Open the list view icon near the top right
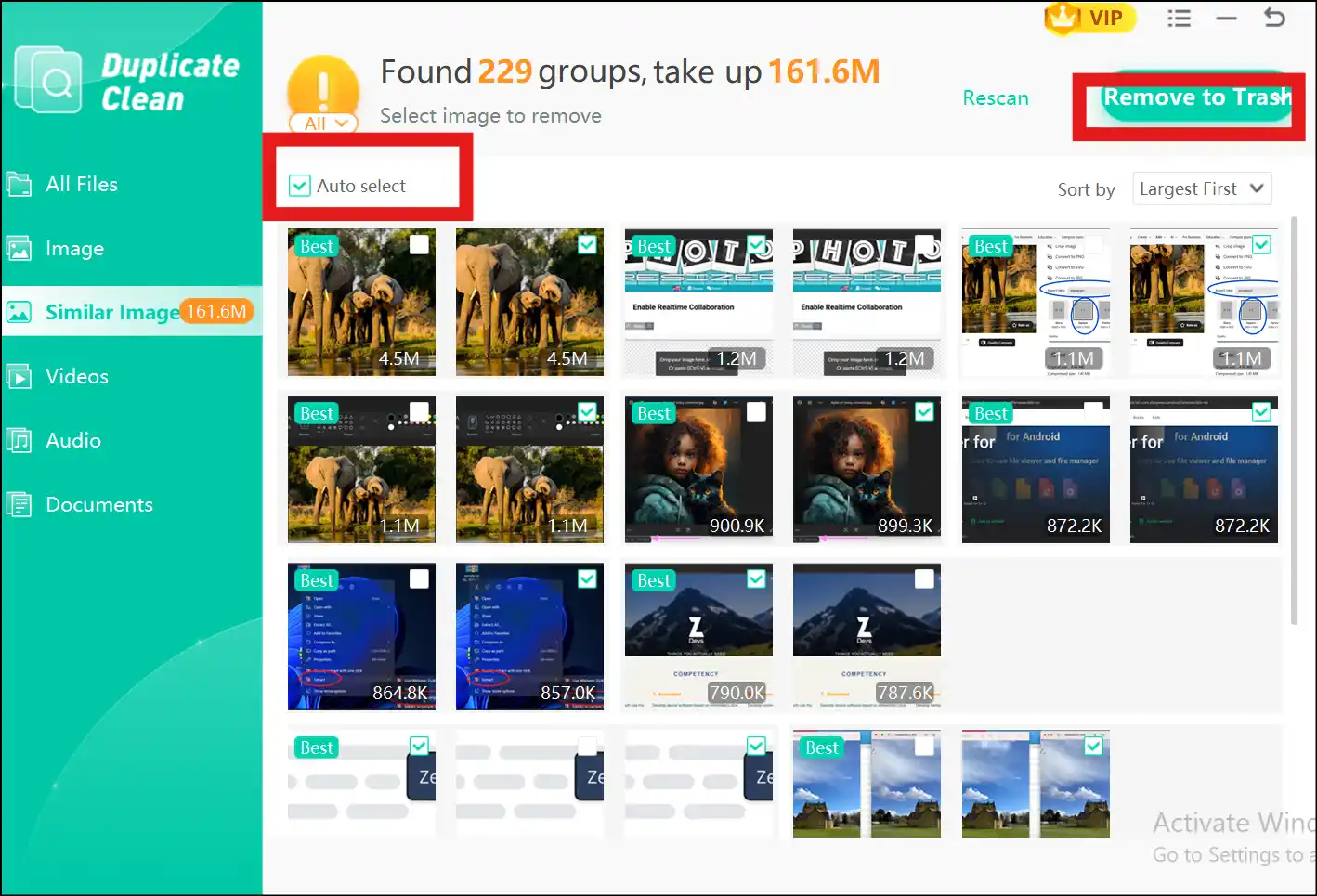The height and width of the screenshot is (896, 1317). coord(1179,18)
